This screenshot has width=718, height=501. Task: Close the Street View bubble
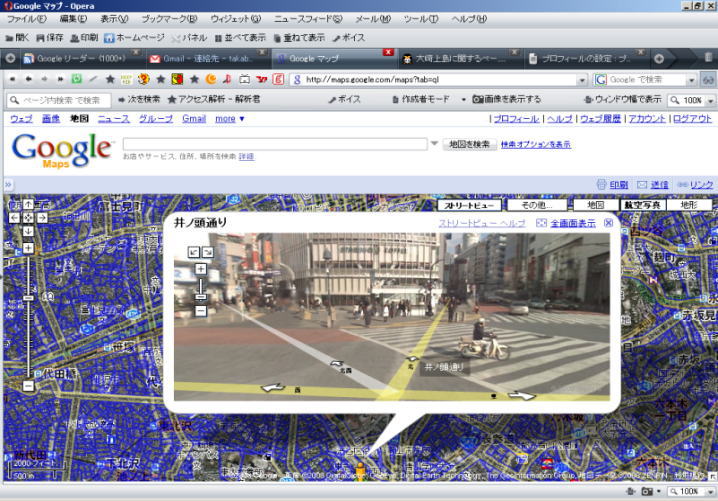click(608, 223)
